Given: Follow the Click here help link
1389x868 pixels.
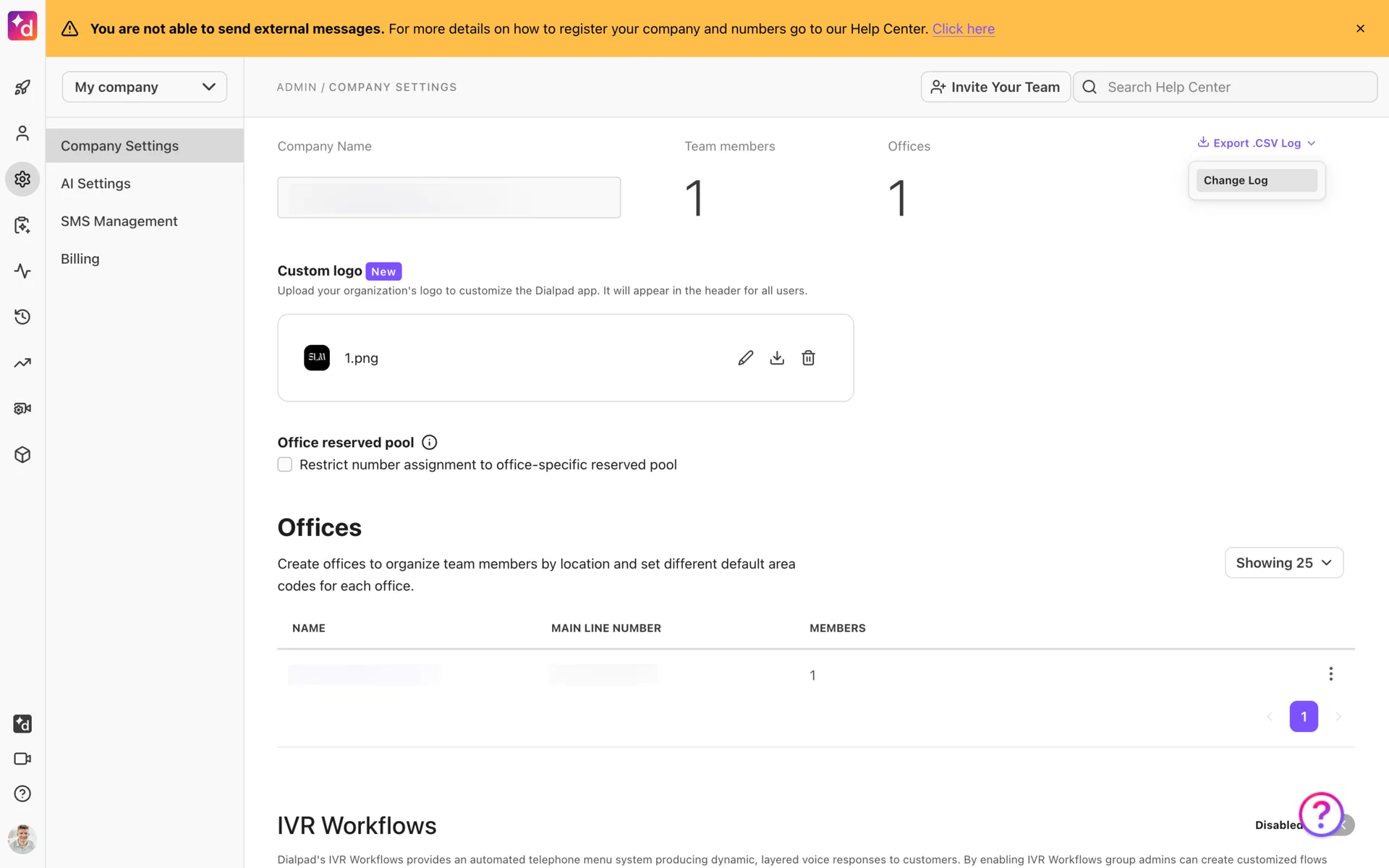Looking at the screenshot, I should pos(963,29).
